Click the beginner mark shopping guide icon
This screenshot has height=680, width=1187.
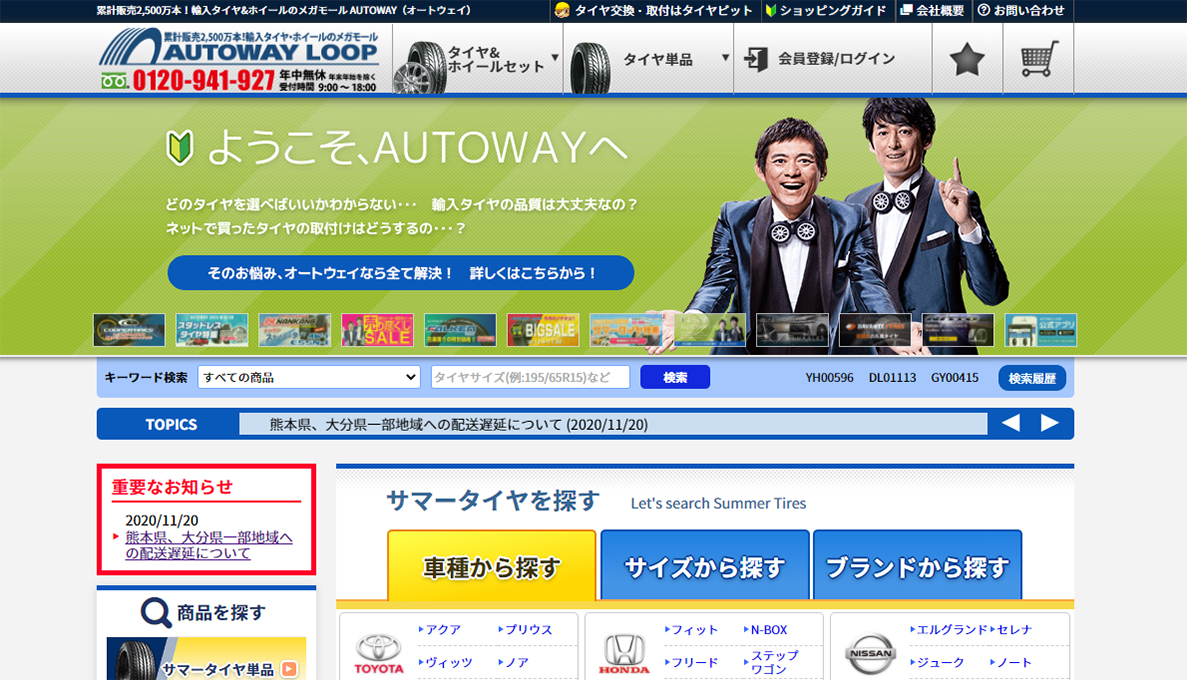[x=771, y=11]
